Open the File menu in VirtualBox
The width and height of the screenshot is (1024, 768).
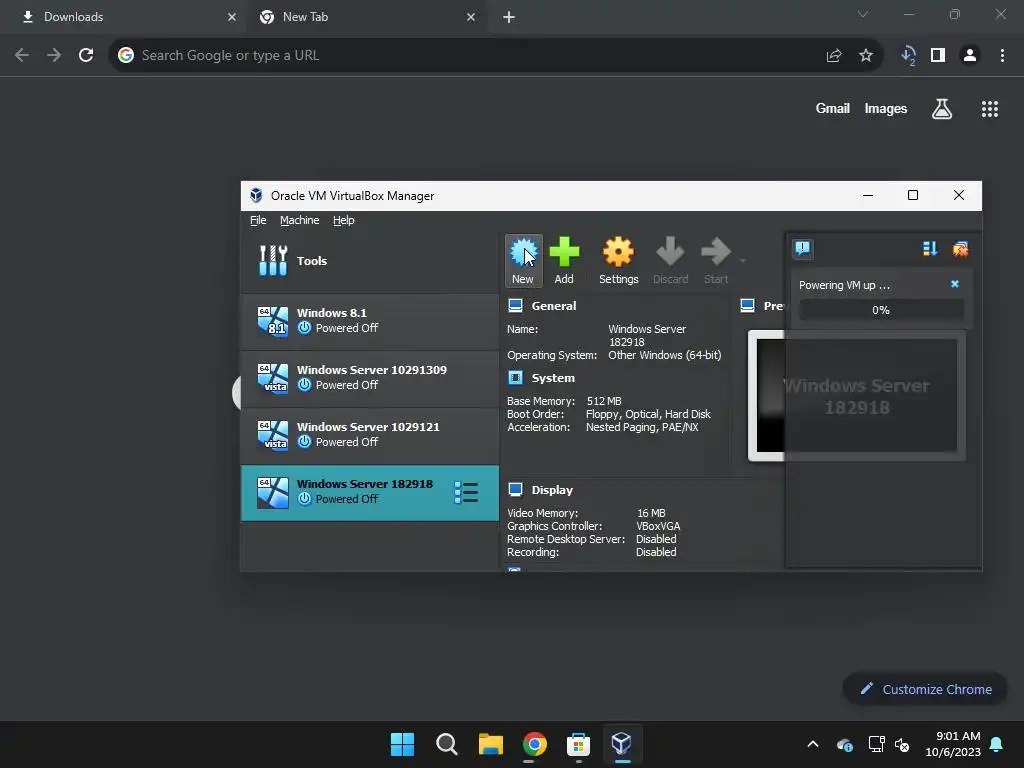pos(258,220)
